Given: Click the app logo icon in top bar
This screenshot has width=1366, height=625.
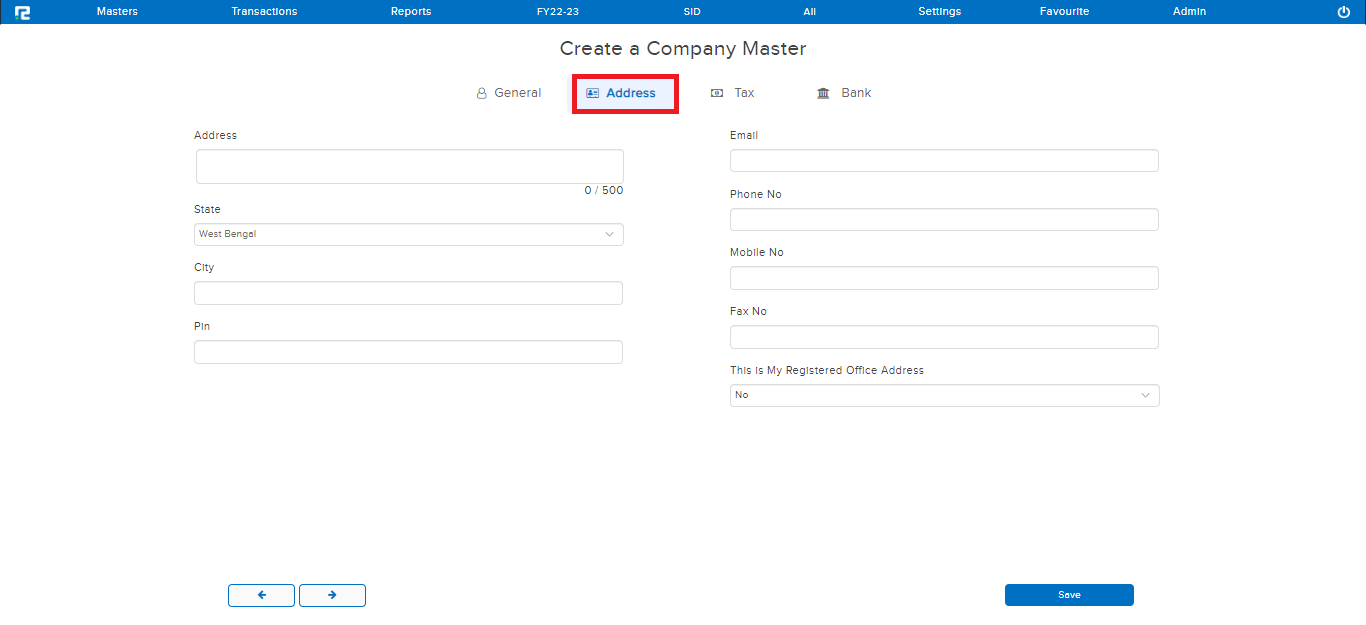Looking at the screenshot, I should point(22,12).
